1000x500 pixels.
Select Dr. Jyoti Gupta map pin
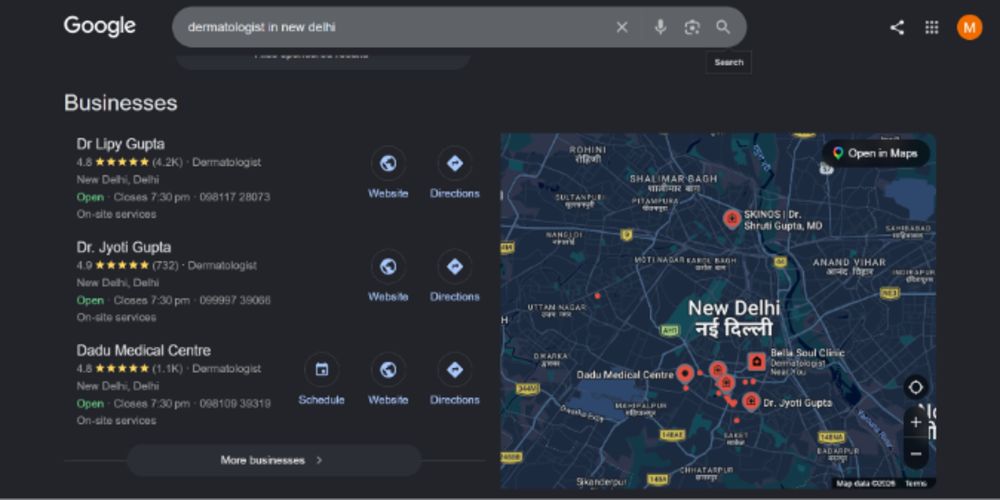click(x=751, y=401)
